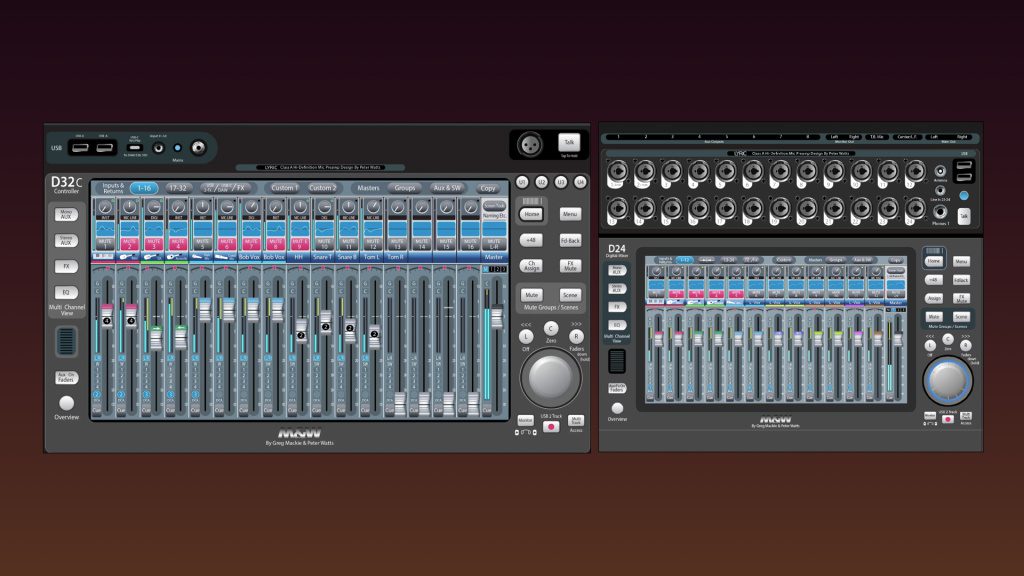Image resolution: width=1024 pixels, height=576 pixels.
Task: Click the Phones 1 jack on D24
Action: (940, 212)
